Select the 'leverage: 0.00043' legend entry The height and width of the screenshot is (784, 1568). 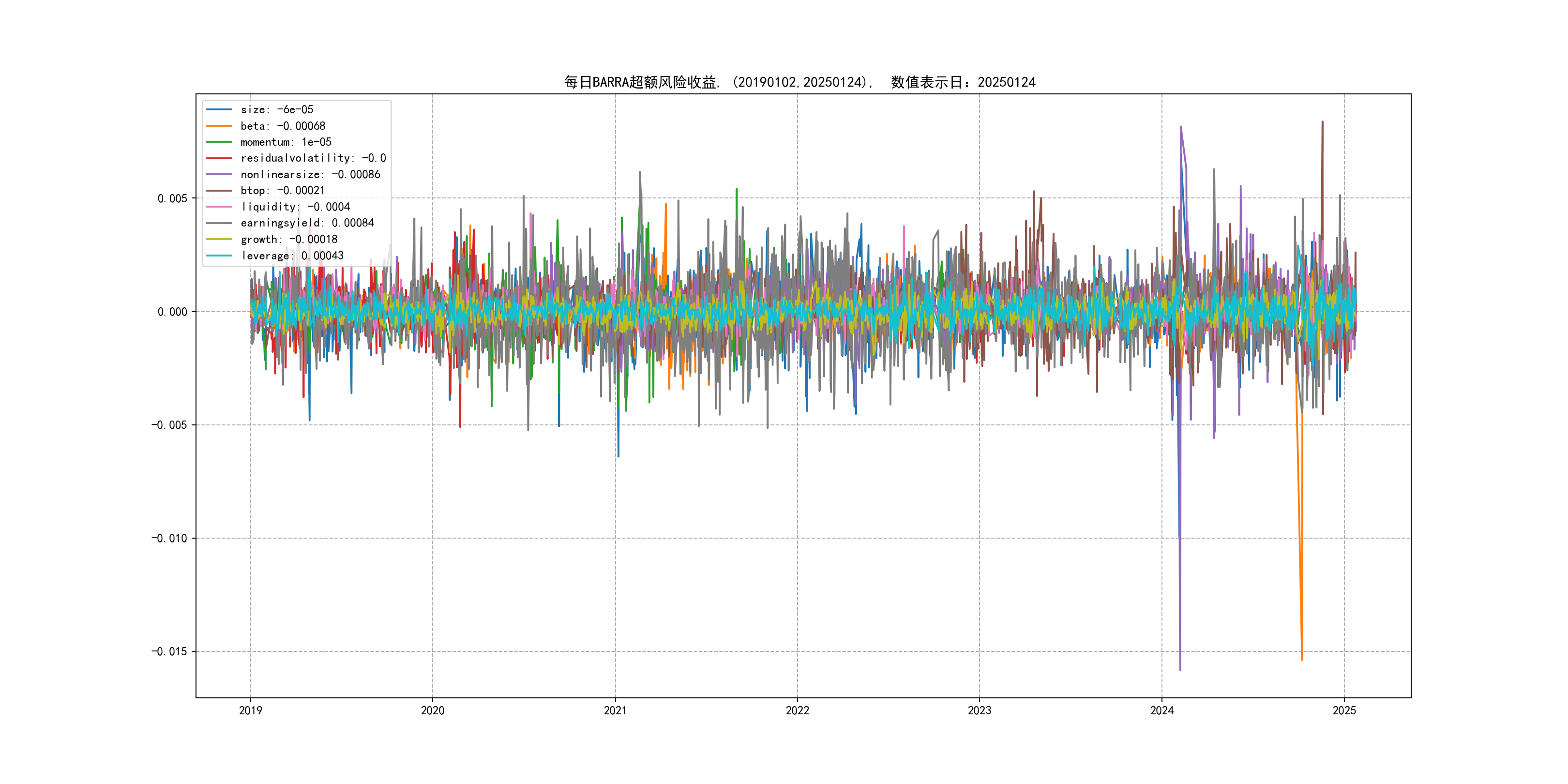click(x=292, y=256)
